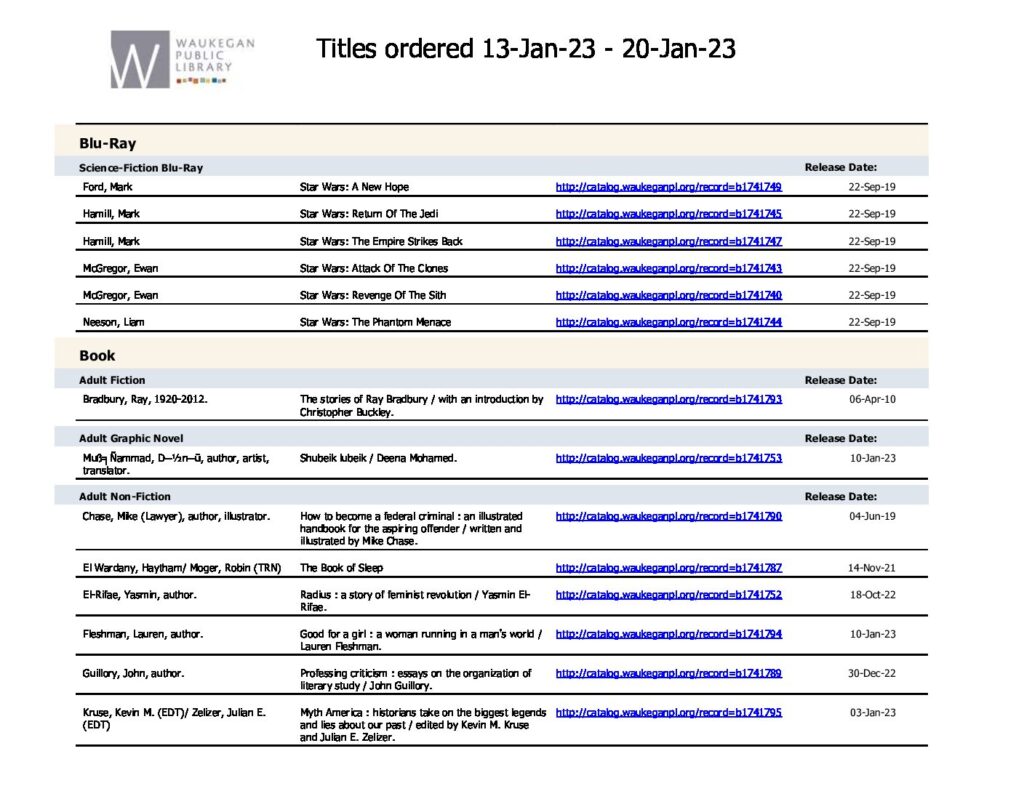Open catalog link for The Empire Strikes Back
Image resolution: width=1024 pixels, height=791 pixels.
point(668,241)
